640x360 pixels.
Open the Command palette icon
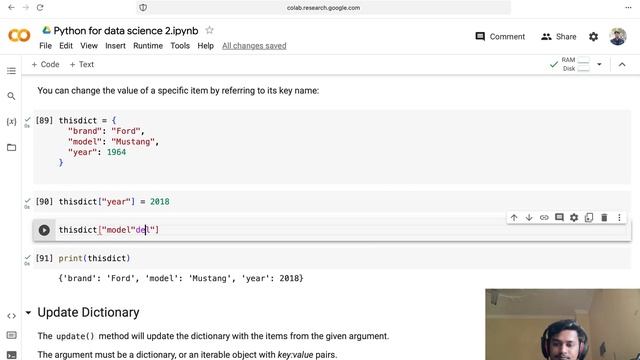tap(11, 335)
